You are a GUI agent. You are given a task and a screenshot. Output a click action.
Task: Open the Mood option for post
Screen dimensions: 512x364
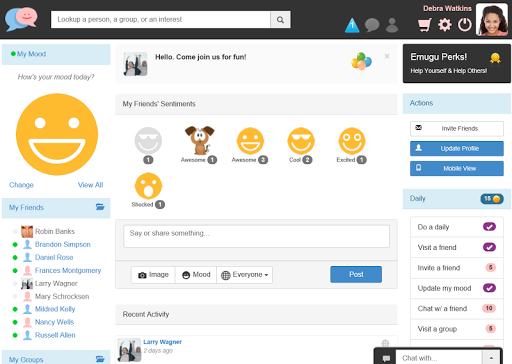pyautogui.click(x=196, y=275)
